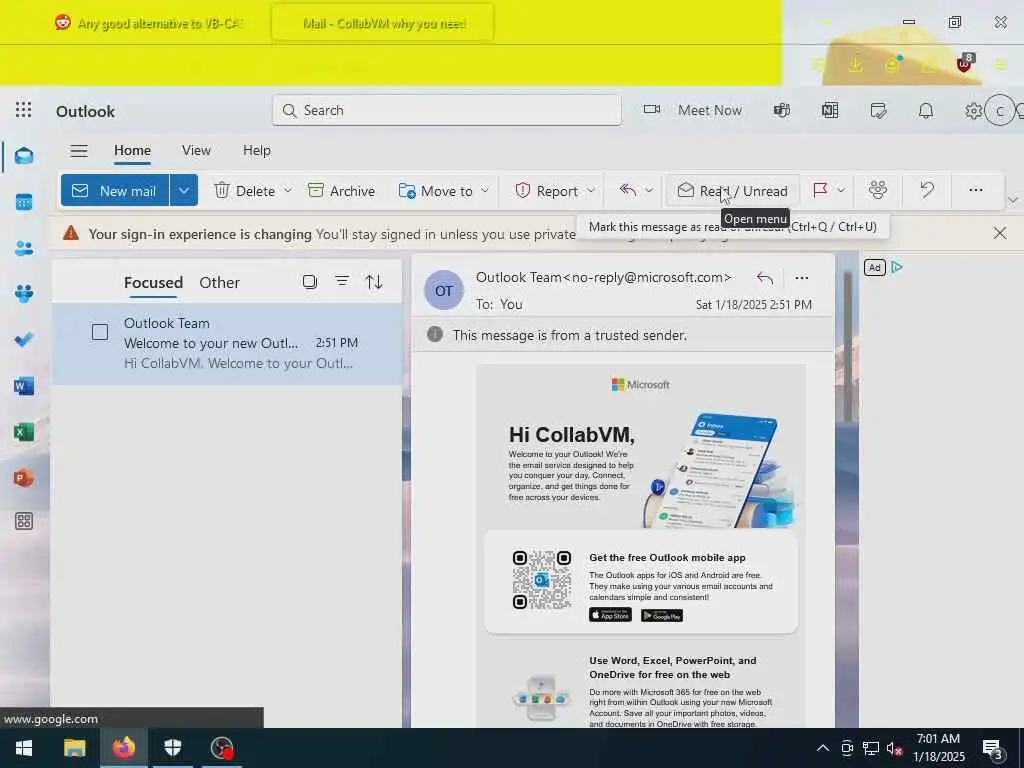Screen dimensions: 1024x768
Task: Open My Day icon in header
Action: coord(878,110)
